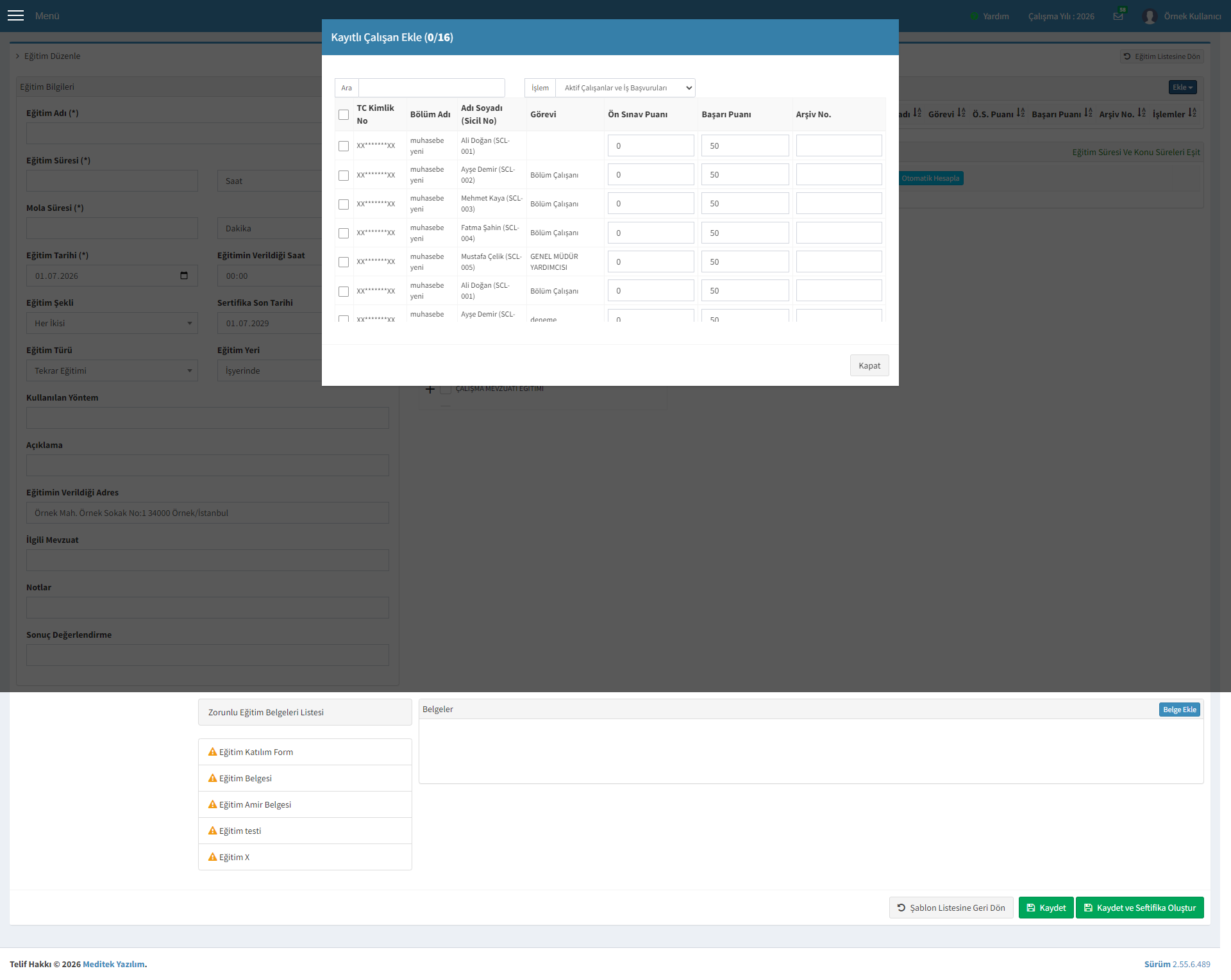The width and height of the screenshot is (1231, 980).
Task: Click Eğitim Süresi Ve Konu Süreleri Eşit text
Action: [x=1136, y=152]
